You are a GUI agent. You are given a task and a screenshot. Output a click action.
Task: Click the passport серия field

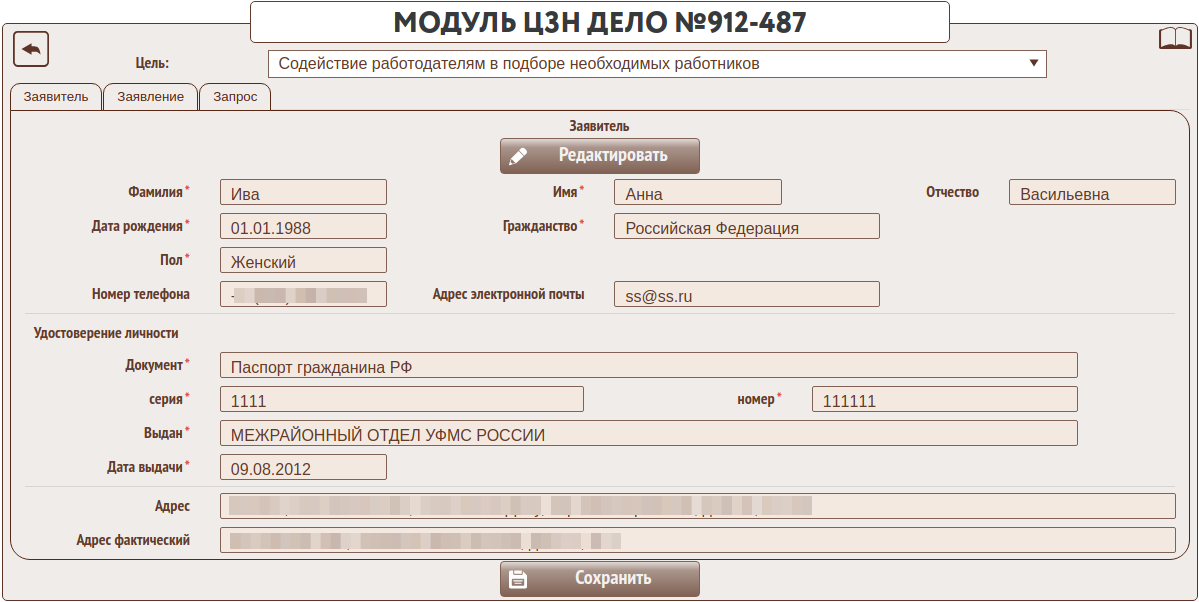tap(401, 400)
